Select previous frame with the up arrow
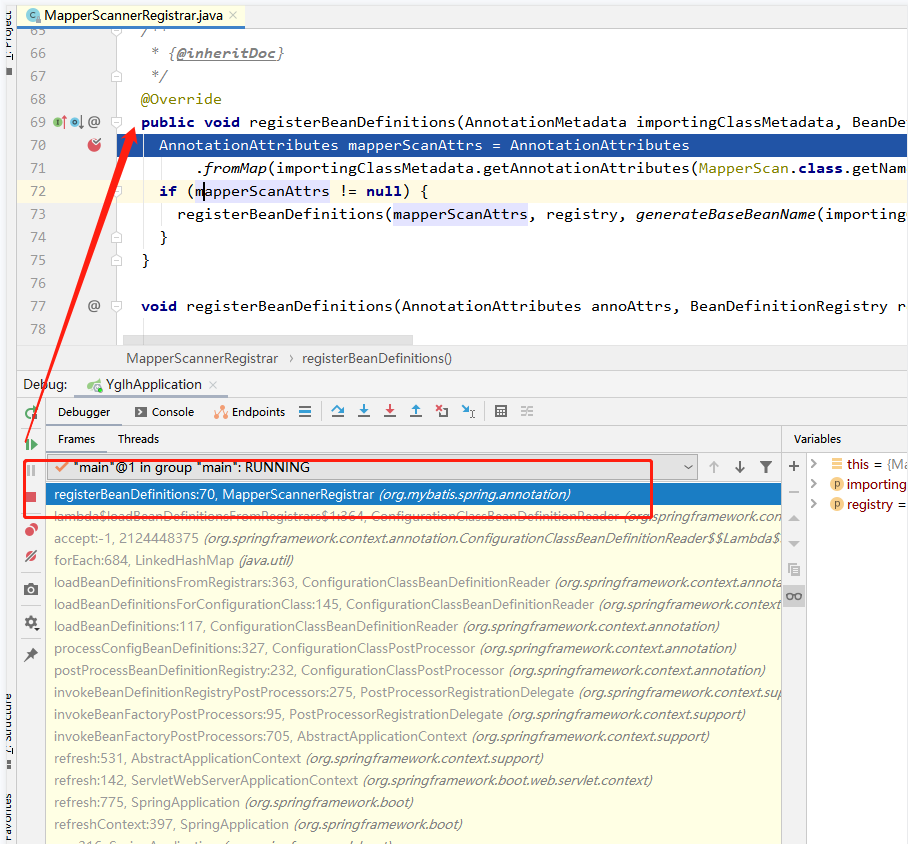The image size is (908, 844). (x=714, y=467)
